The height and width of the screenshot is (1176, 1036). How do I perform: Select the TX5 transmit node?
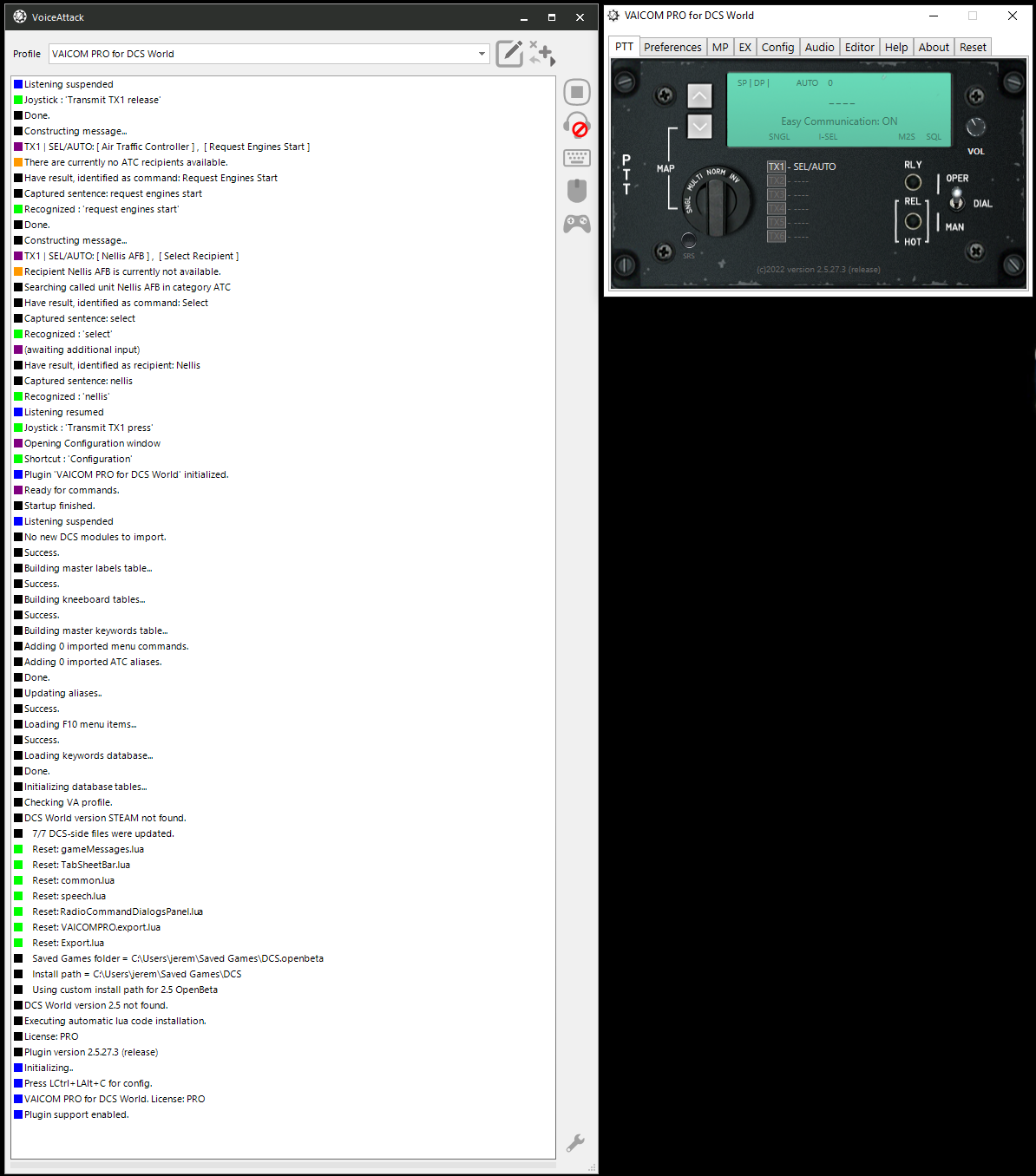(x=776, y=222)
